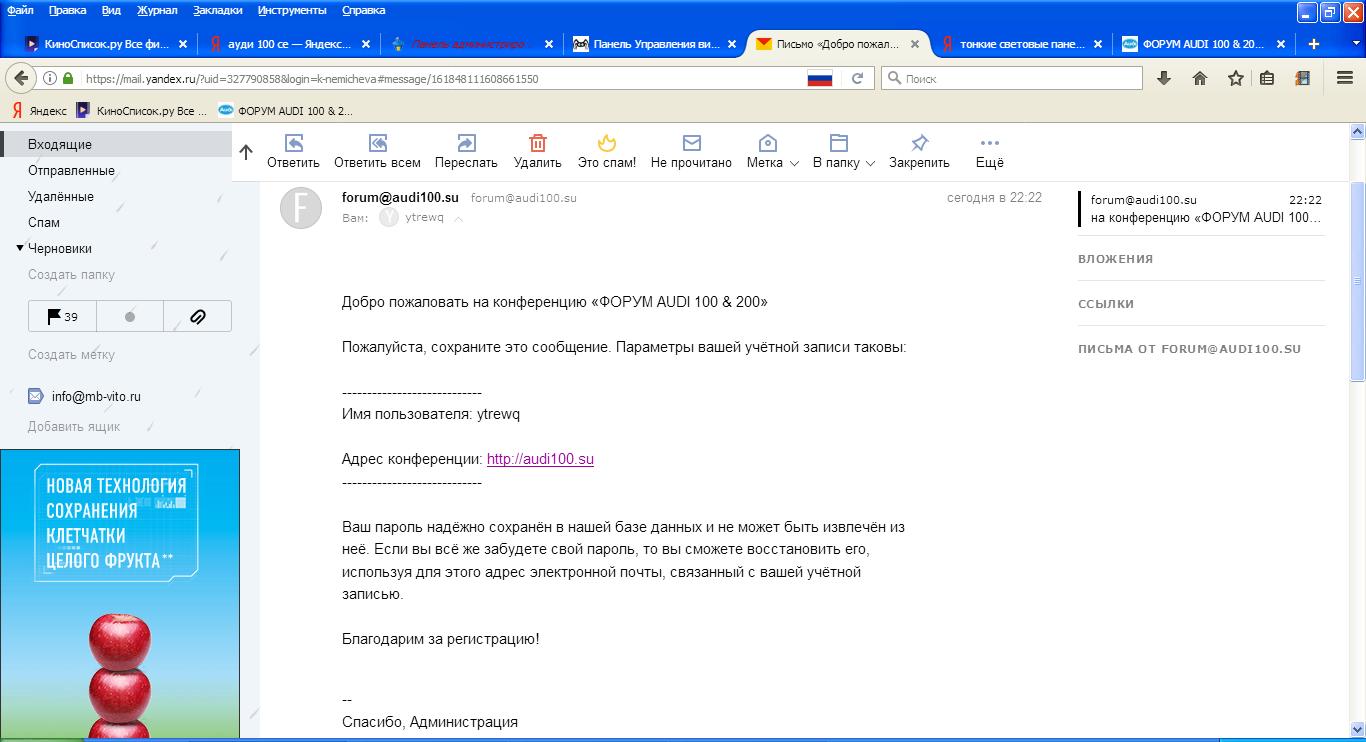Pin the message with the Закрепить icon
1366x742 pixels.
point(919,143)
